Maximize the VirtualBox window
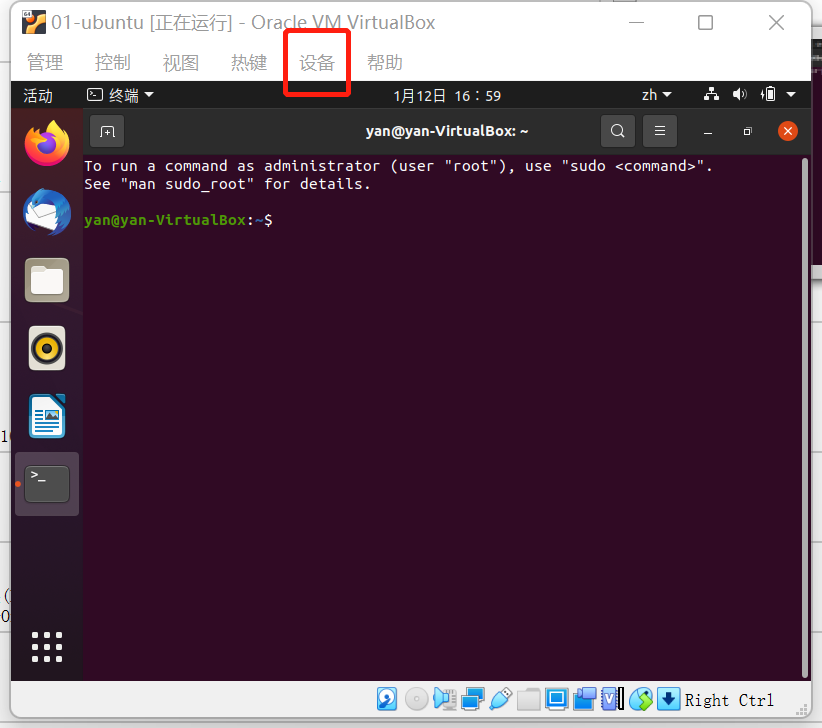Screen dimensions: 822x728 tap(706, 23)
